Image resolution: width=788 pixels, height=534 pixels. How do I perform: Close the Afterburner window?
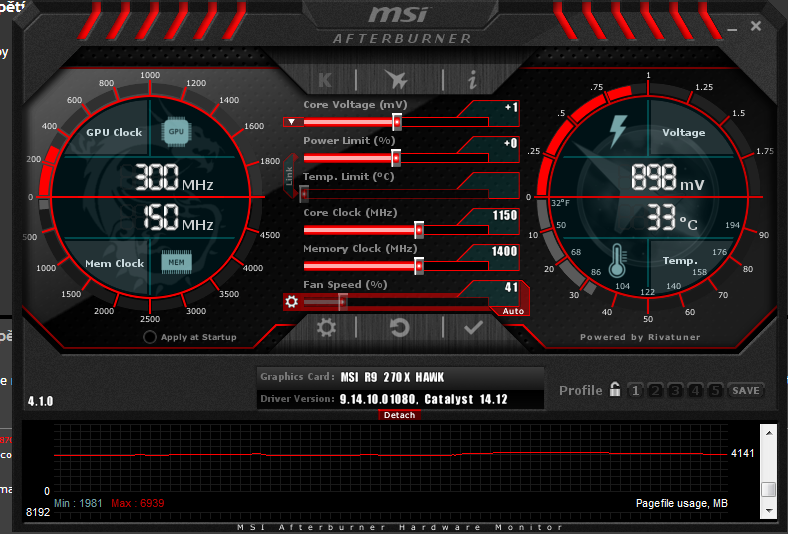[755, 26]
